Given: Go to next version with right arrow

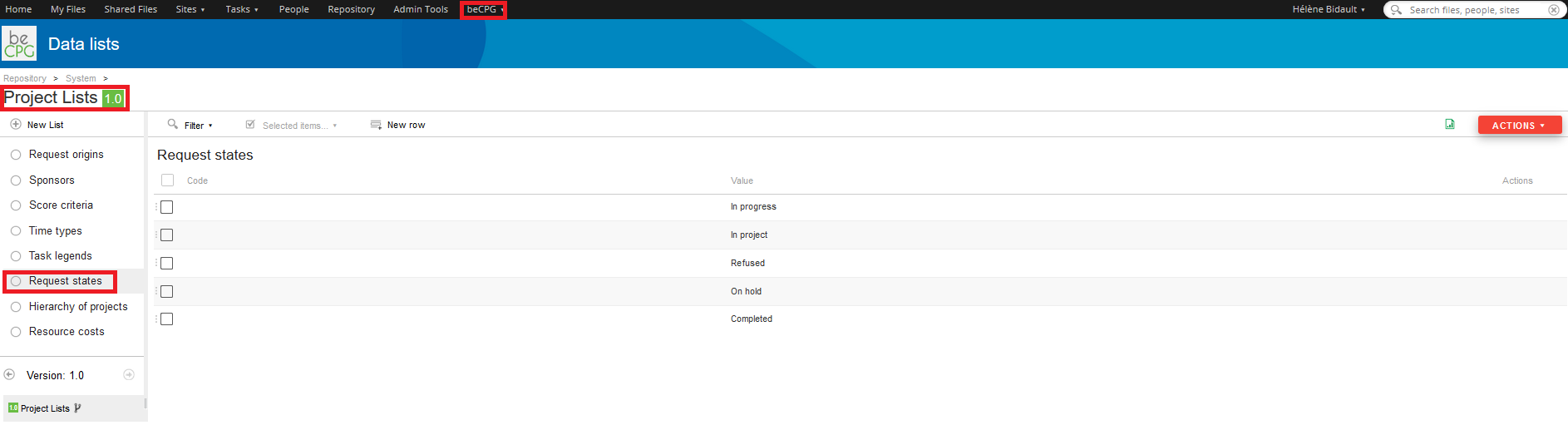Looking at the screenshot, I should (129, 375).
